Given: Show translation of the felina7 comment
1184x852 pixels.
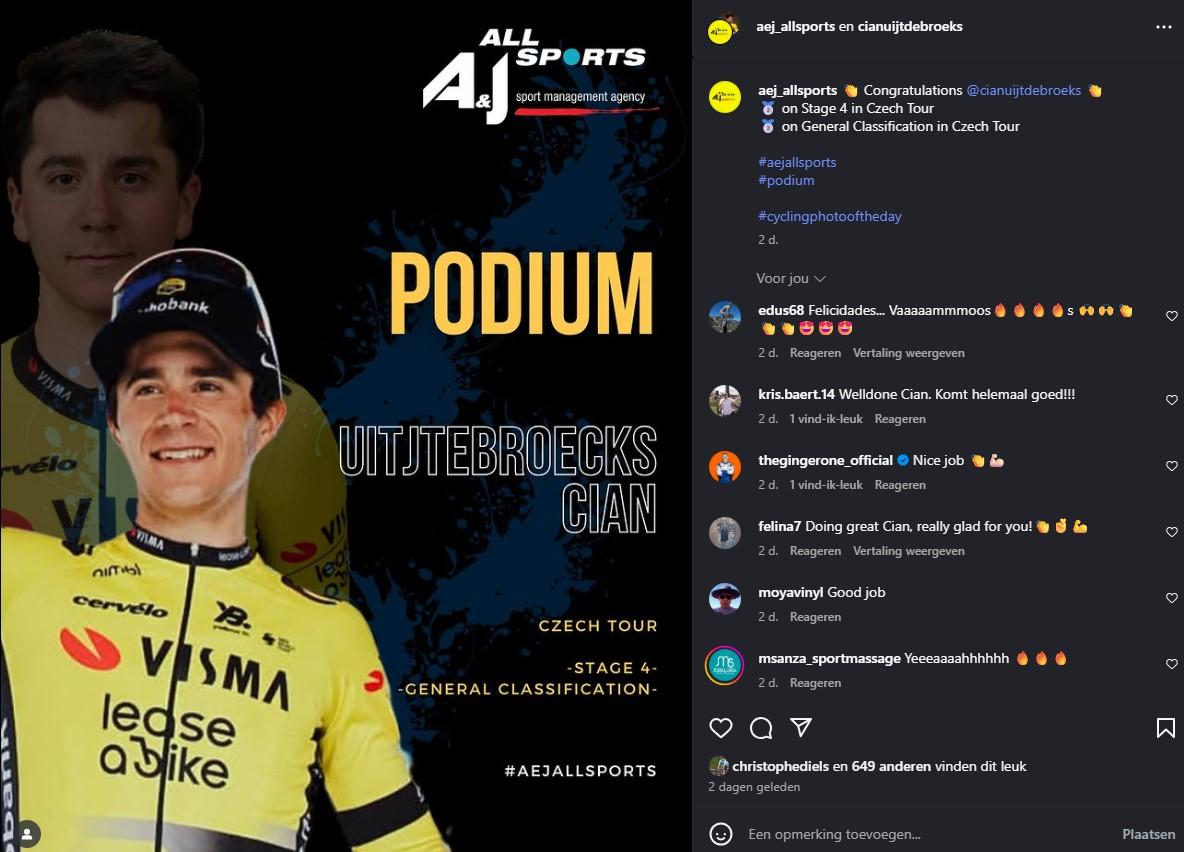Looking at the screenshot, I should point(908,551).
